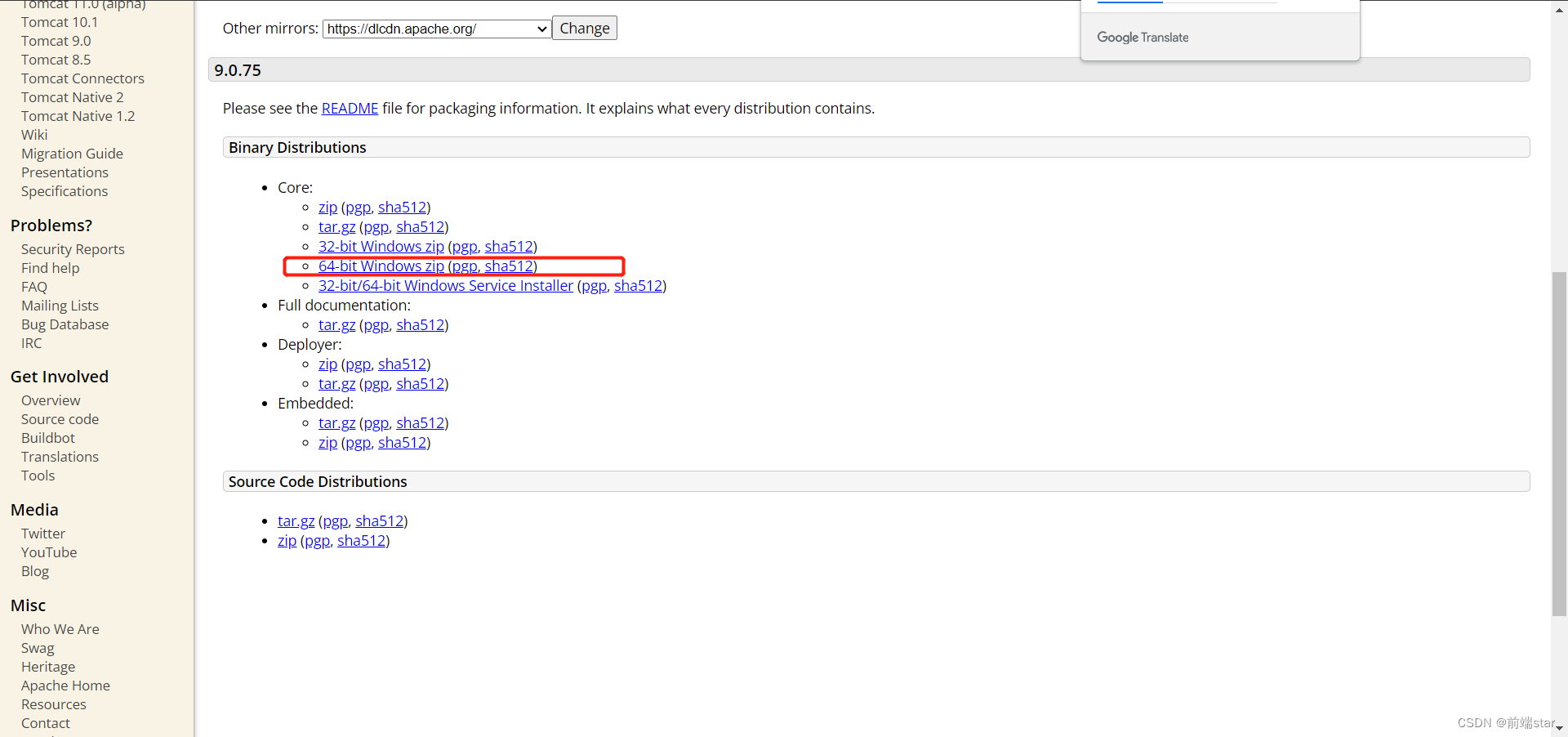Open Tomcat 8.5 sidebar link
The height and width of the screenshot is (737, 1568).
[56, 60]
